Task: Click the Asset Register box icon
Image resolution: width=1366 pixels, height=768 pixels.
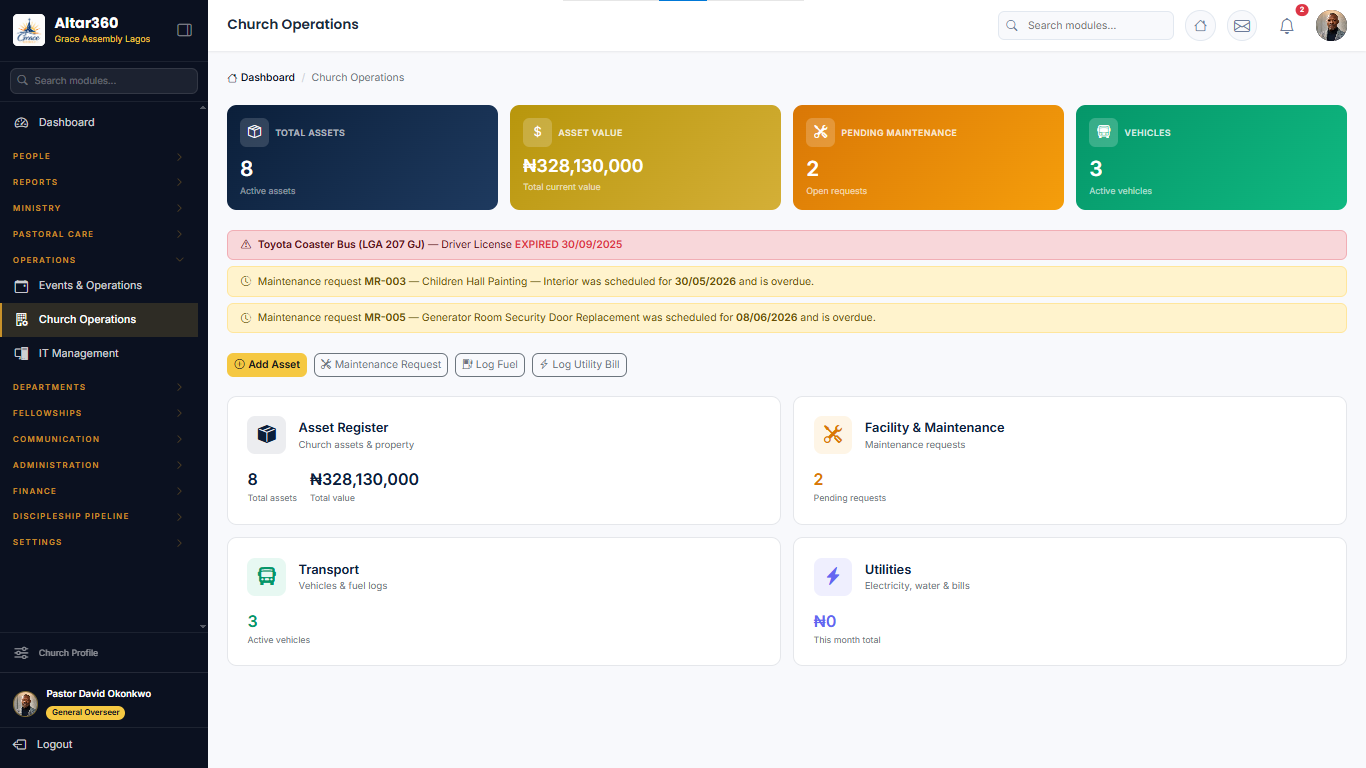Action: point(266,435)
